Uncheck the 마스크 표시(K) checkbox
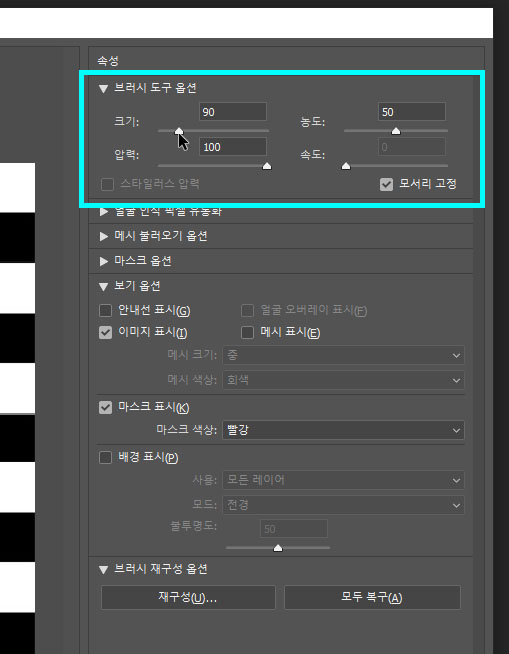The height and width of the screenshot is (654, 509). click(106, 407)
